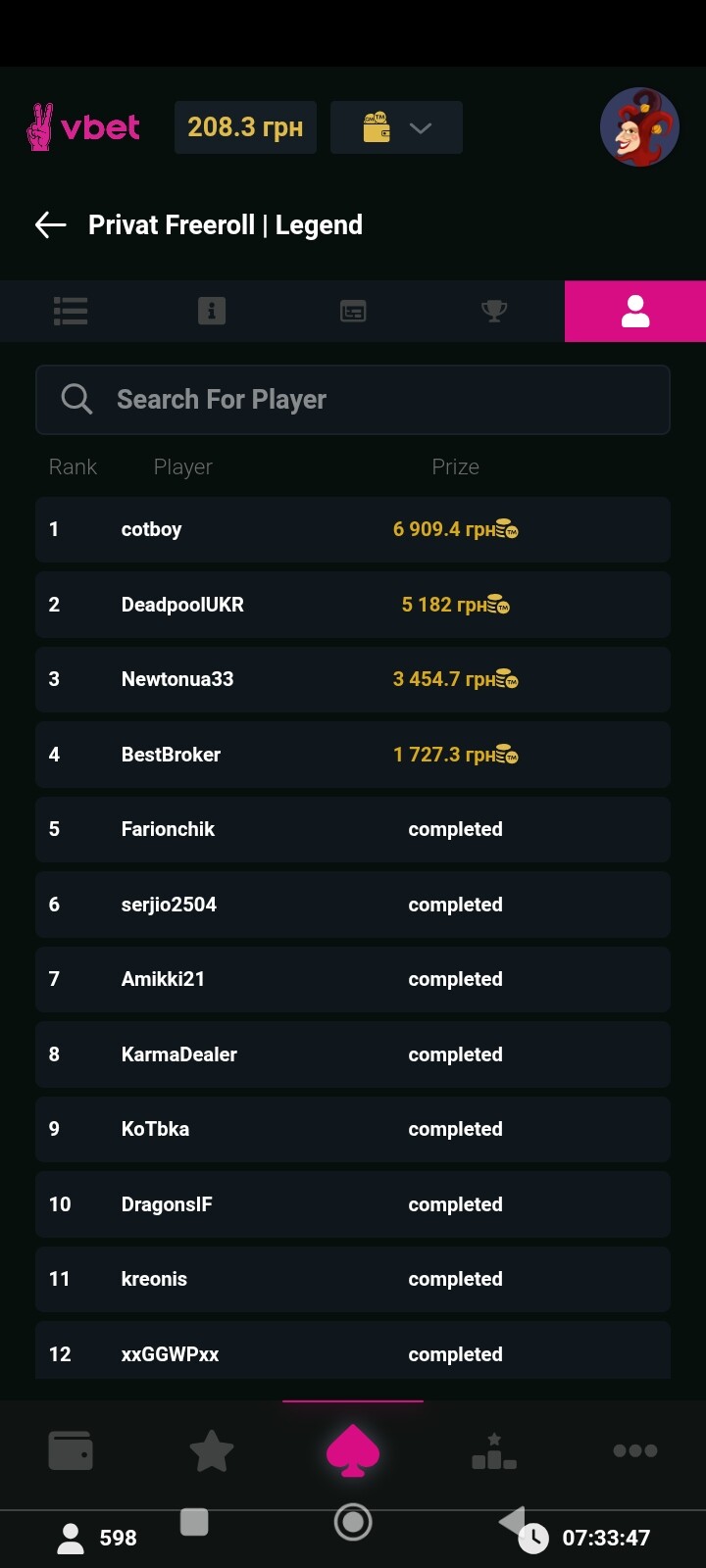Expand the wallet dropdown

tap(396, 127)
